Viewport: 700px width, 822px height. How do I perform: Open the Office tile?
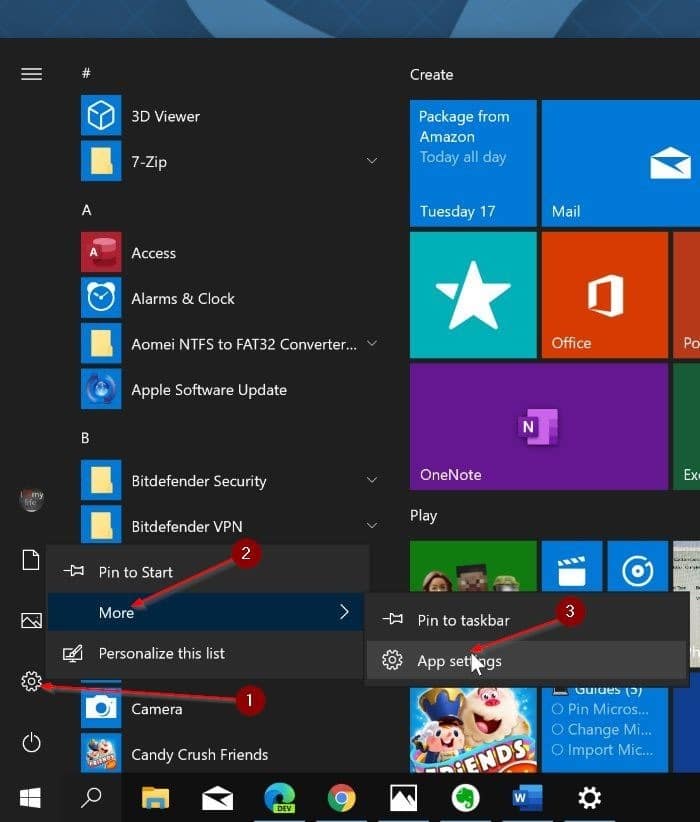pyautogui.click(x=605, y=295)
